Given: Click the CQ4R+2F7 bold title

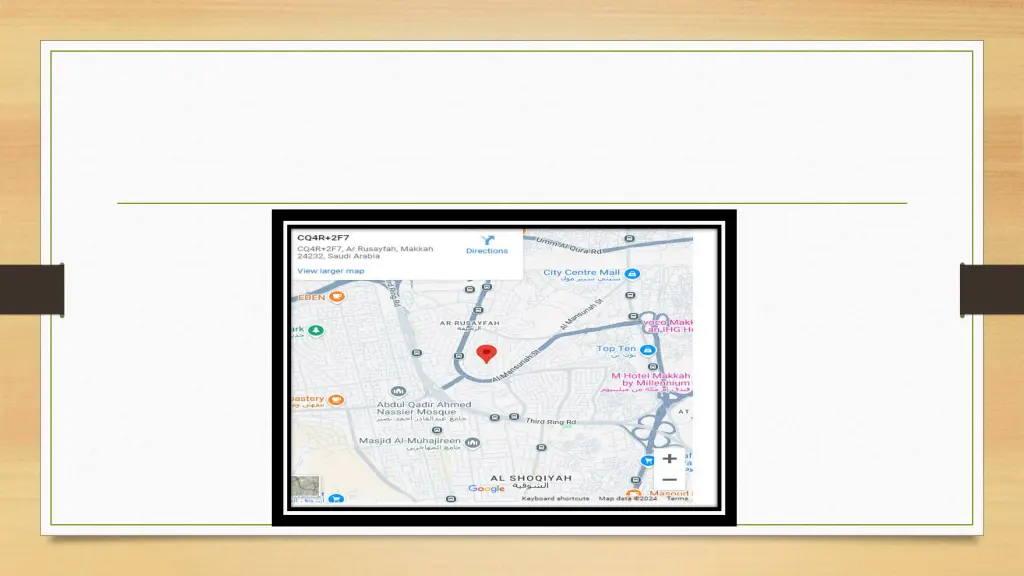Looking at the screenshot, I should (323, 238).
